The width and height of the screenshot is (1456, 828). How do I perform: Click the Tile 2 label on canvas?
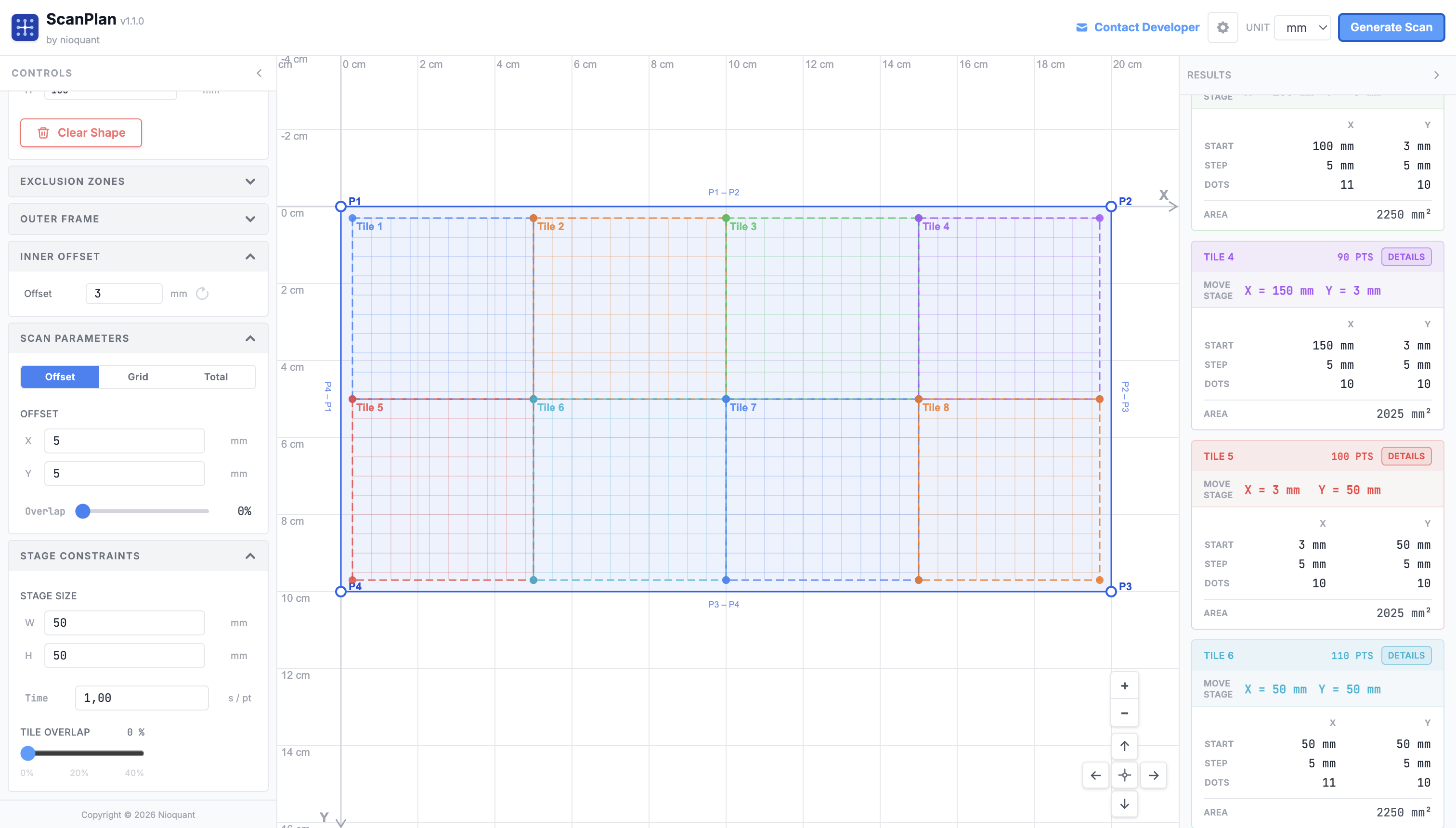click(x=550, y=226)
